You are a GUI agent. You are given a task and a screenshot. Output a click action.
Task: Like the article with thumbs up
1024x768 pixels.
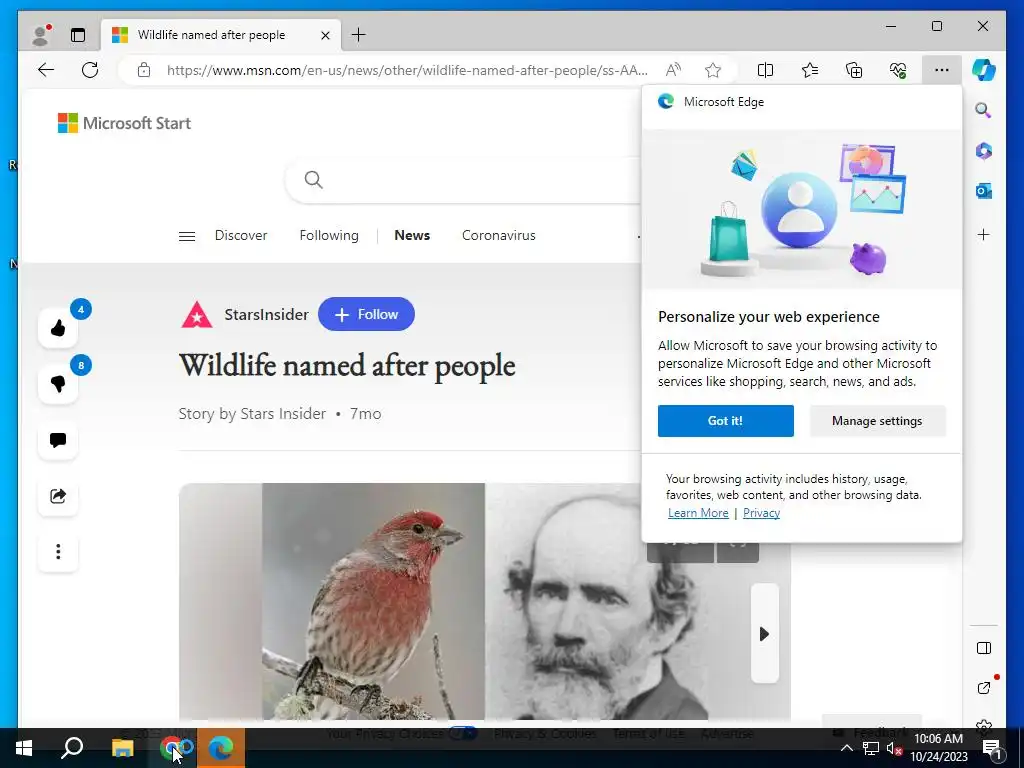pyautogui.click(x=58, y=328)
